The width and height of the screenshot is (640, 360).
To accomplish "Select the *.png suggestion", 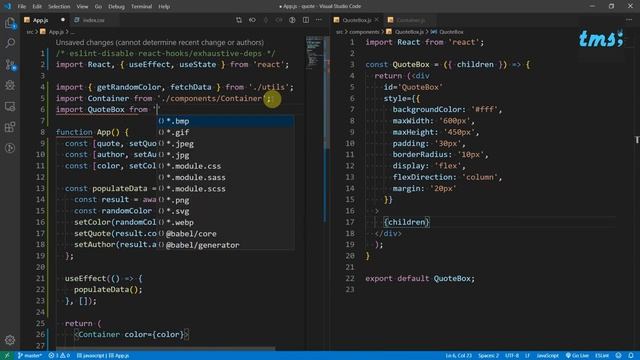I will pos(226,200).
